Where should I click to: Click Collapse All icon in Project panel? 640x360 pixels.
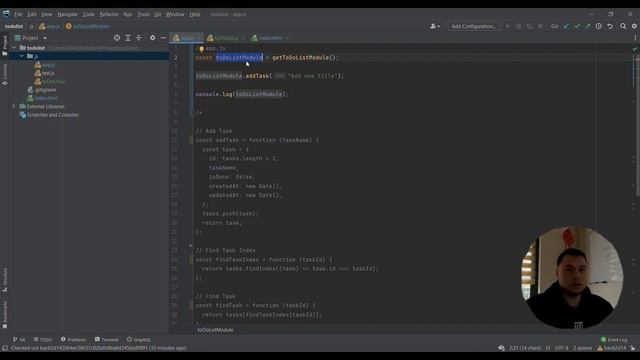(x=139, y=38)
